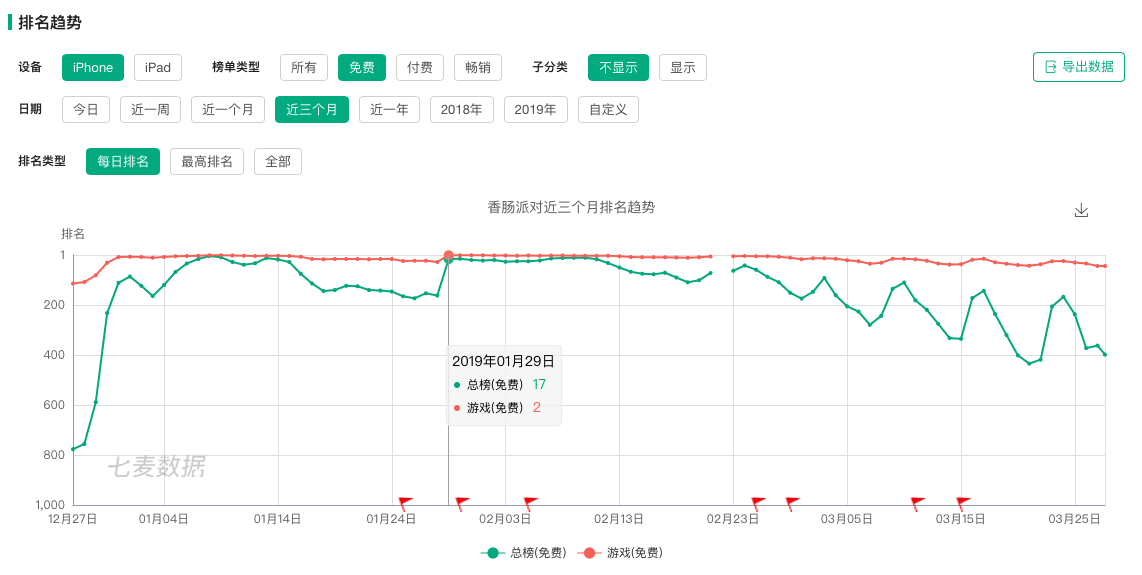Choose the 近一周 date range
Viewport: 1142px width, 575px height.
point(150,109)
